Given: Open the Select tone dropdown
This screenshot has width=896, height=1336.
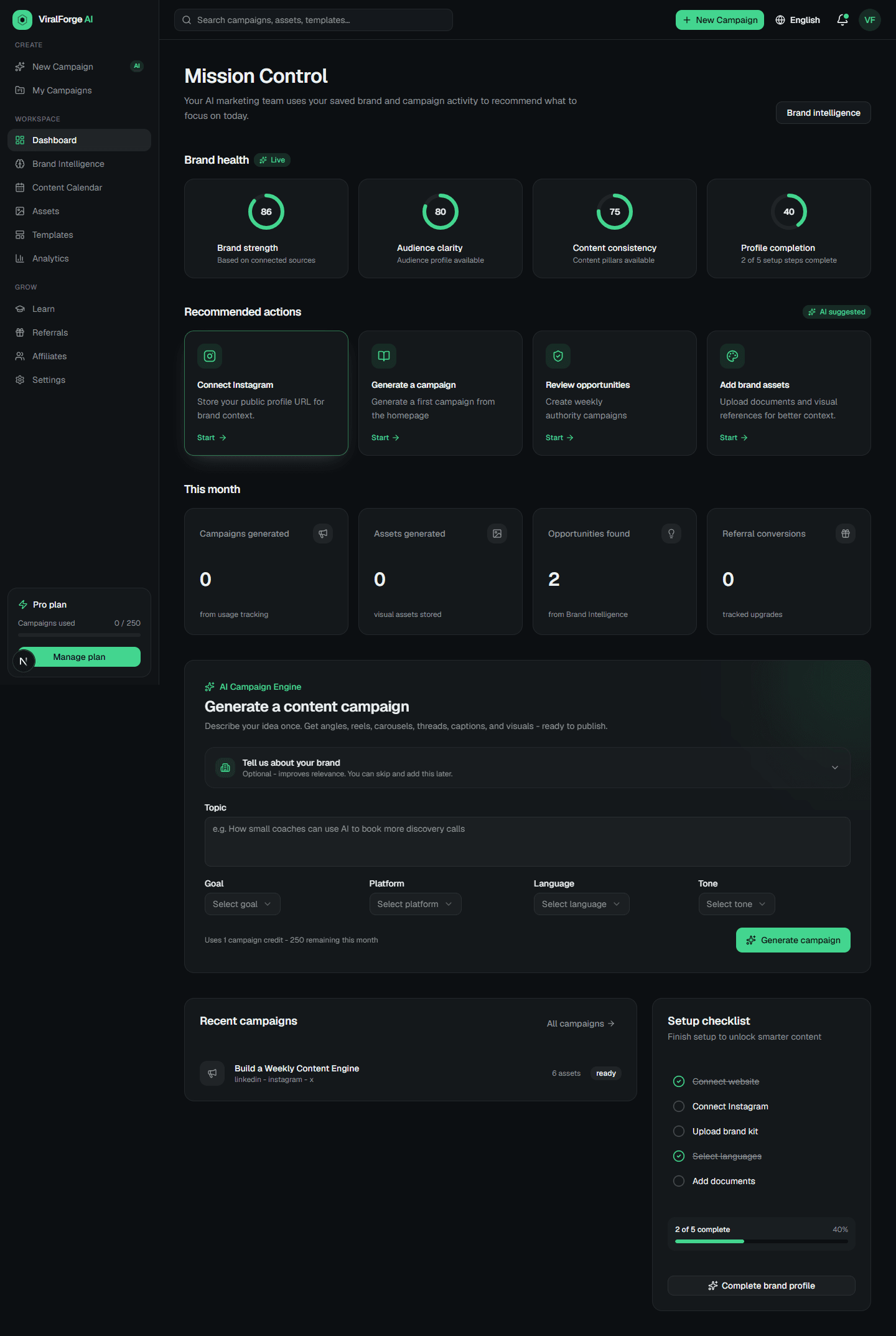Looking at the screenshot, I should (736, 904).
